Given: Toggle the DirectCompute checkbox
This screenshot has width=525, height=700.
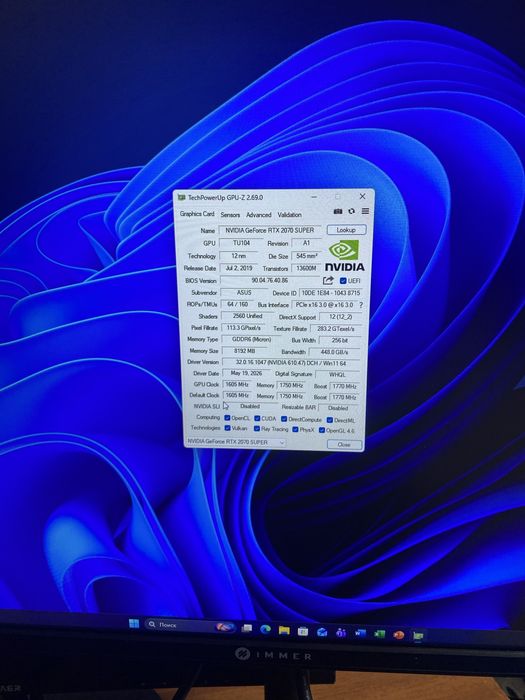Looking at the screenshot, I should [x=284, y=419].
